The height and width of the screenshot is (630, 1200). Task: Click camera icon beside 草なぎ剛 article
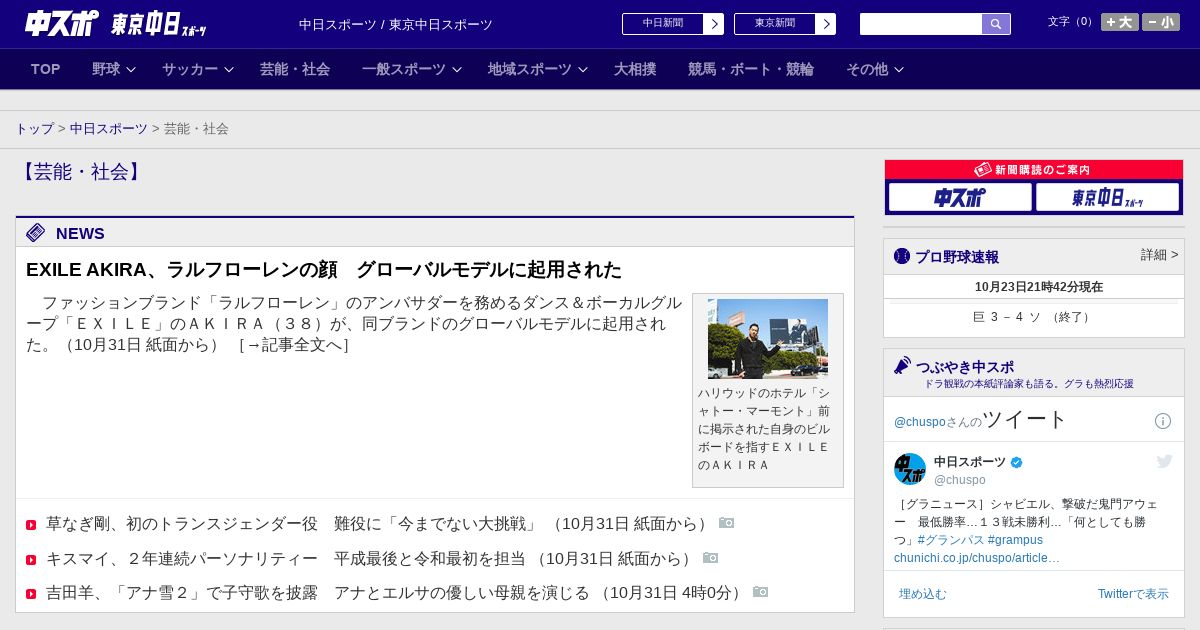pos(727,523)
